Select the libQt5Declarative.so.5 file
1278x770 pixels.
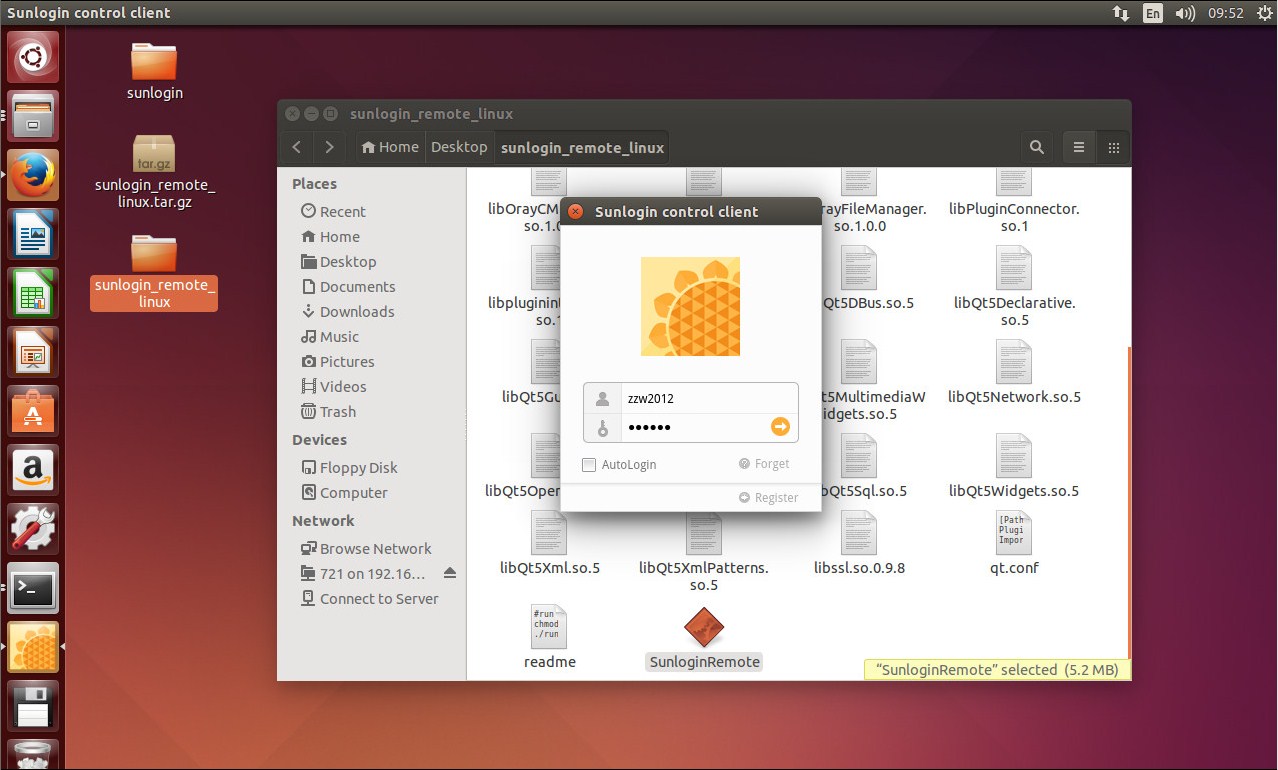(1014, 287)
